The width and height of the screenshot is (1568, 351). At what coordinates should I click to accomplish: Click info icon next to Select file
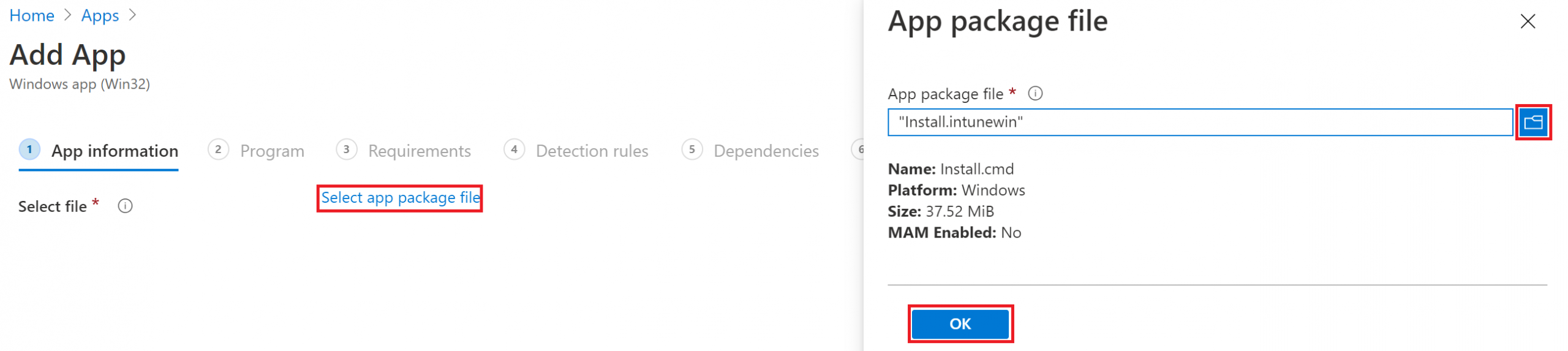coord(125,206)
